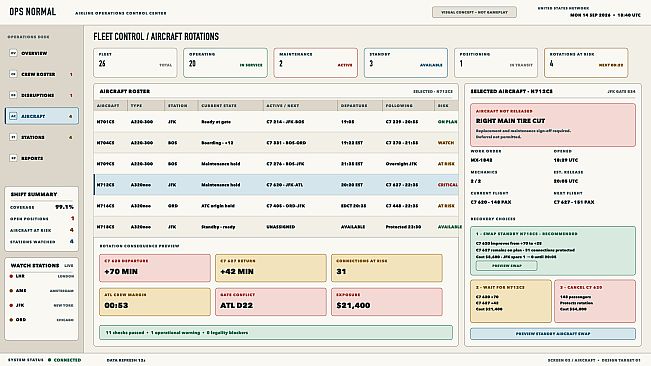Click the Rotations at Risk summary card
The height and width of the screenshot is (366, 651).
point(586,63)
